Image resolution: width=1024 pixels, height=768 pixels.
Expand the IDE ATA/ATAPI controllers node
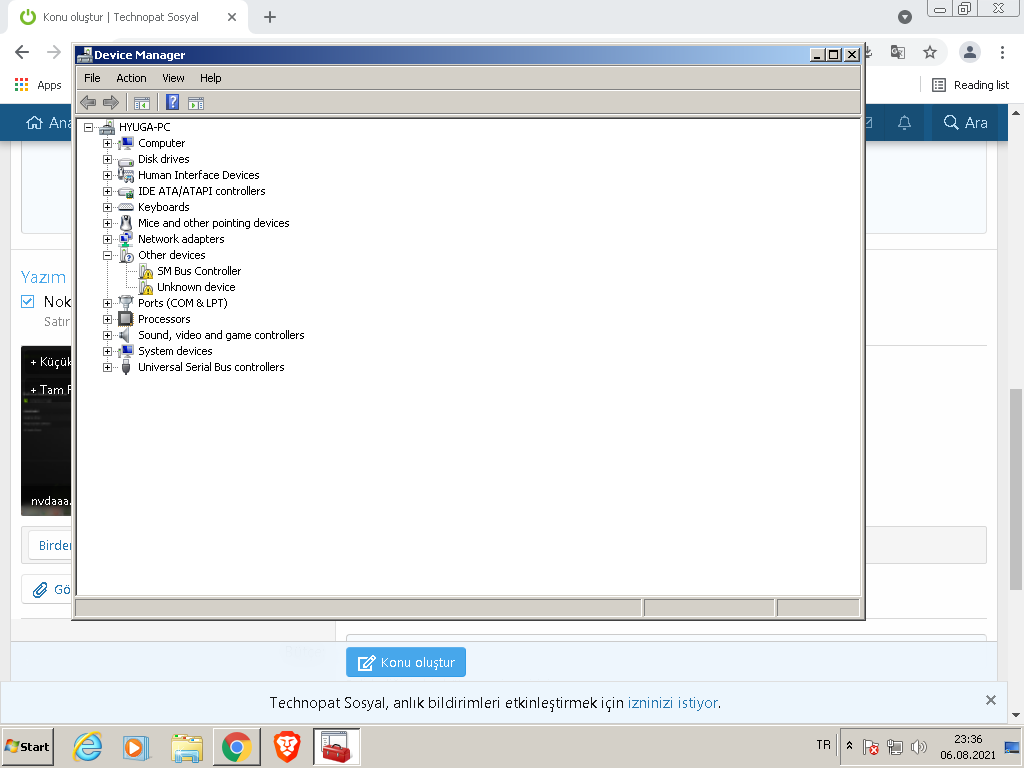point(107,191)
